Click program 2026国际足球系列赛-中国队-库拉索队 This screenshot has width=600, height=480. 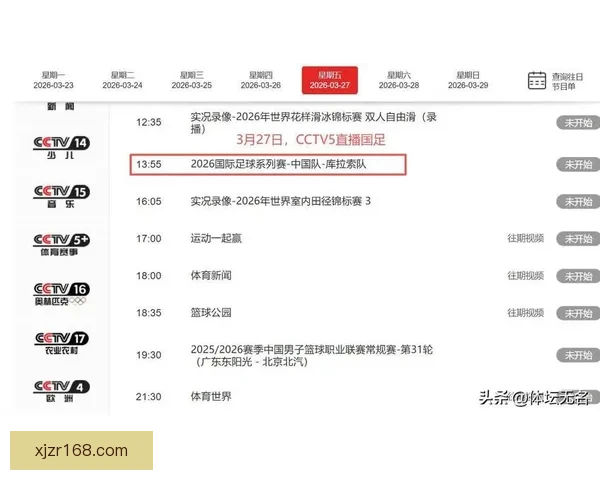click(x=278, y=164)
